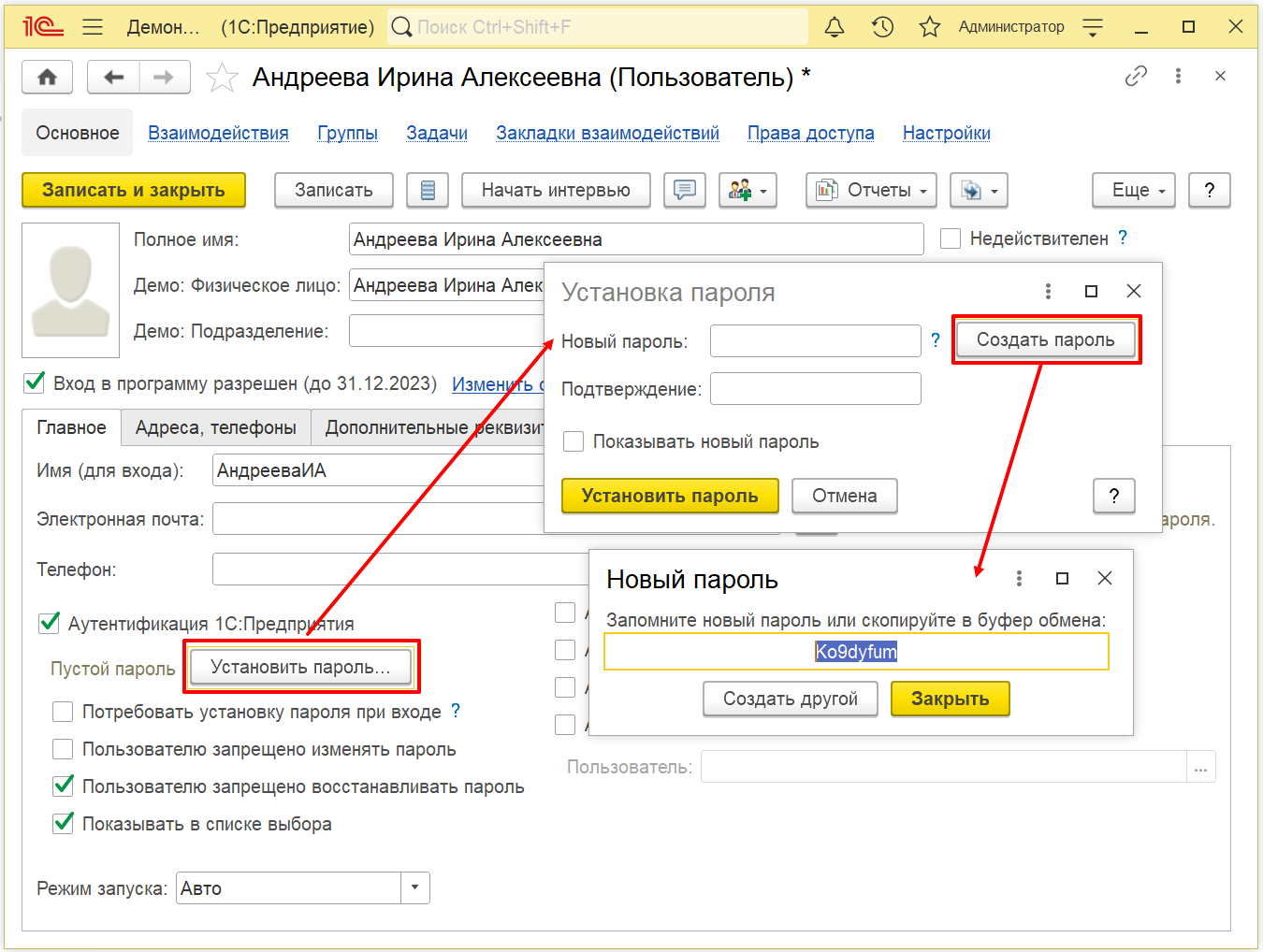Image resolution: width=1263 pixels, height=952 pixels.
Task: Open the Отчеты dropdown
Action: (871, 190)
